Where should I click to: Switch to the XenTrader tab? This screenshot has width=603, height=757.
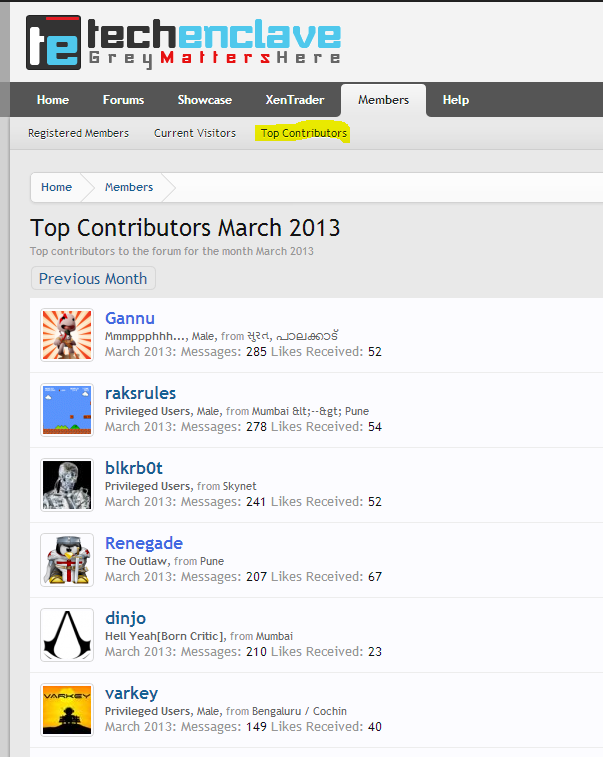294,100
